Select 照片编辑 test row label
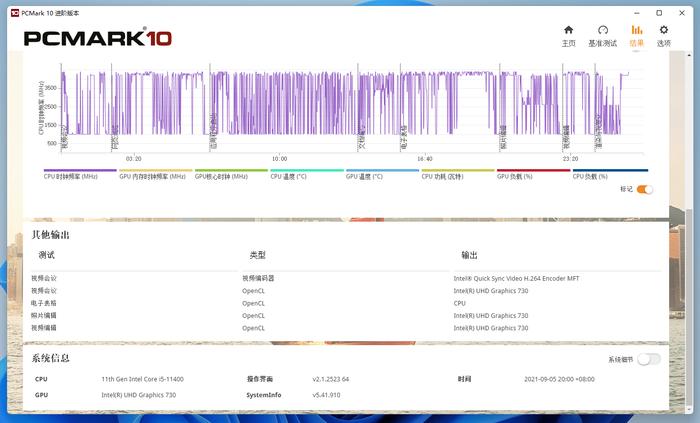This screenshot has width=700, height=423. tap(44, 315)
